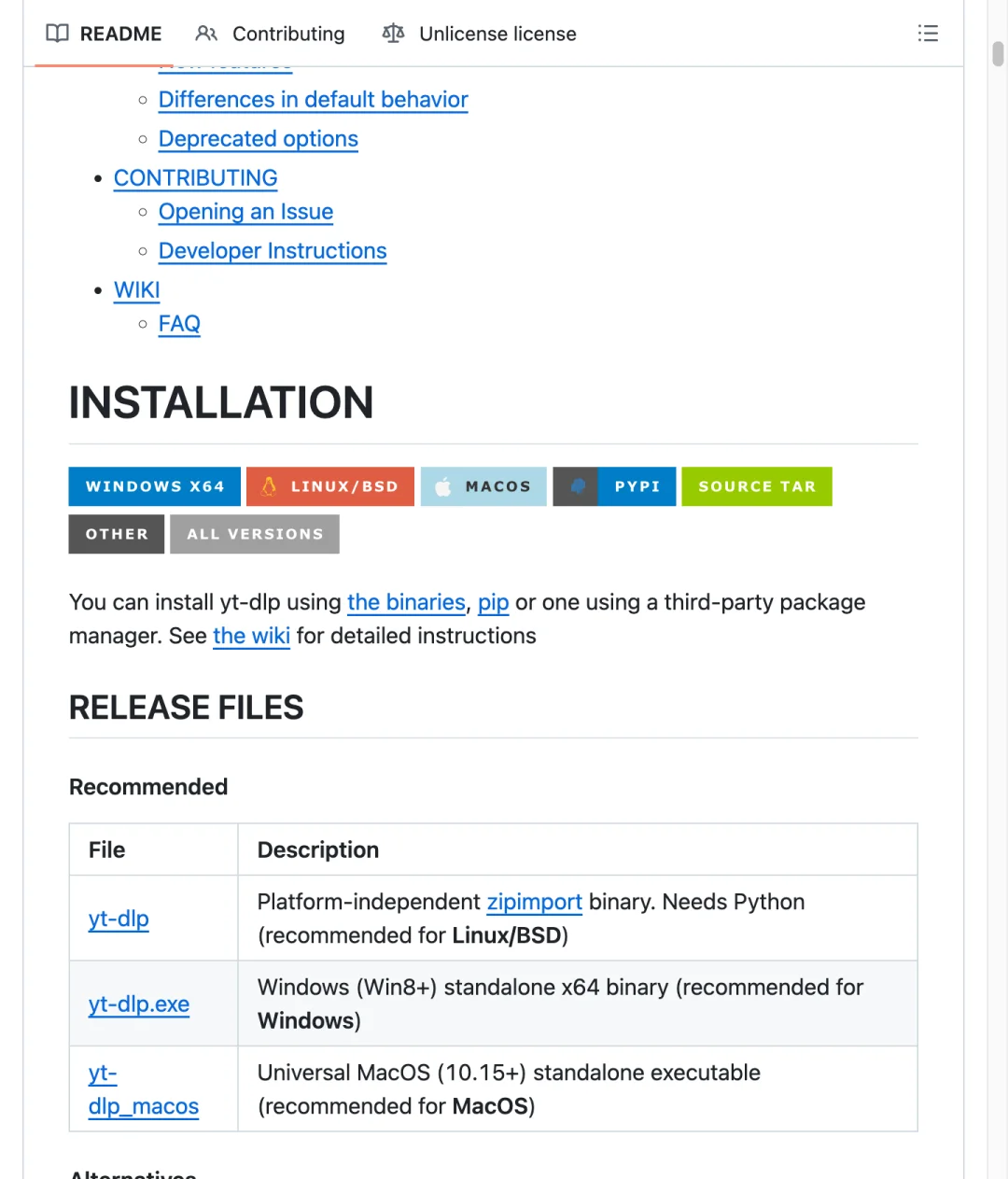Follow the Developer Instructions link
This screenshot has height=1179, width=1008.
pyautogui.click(x=273, y=251)
